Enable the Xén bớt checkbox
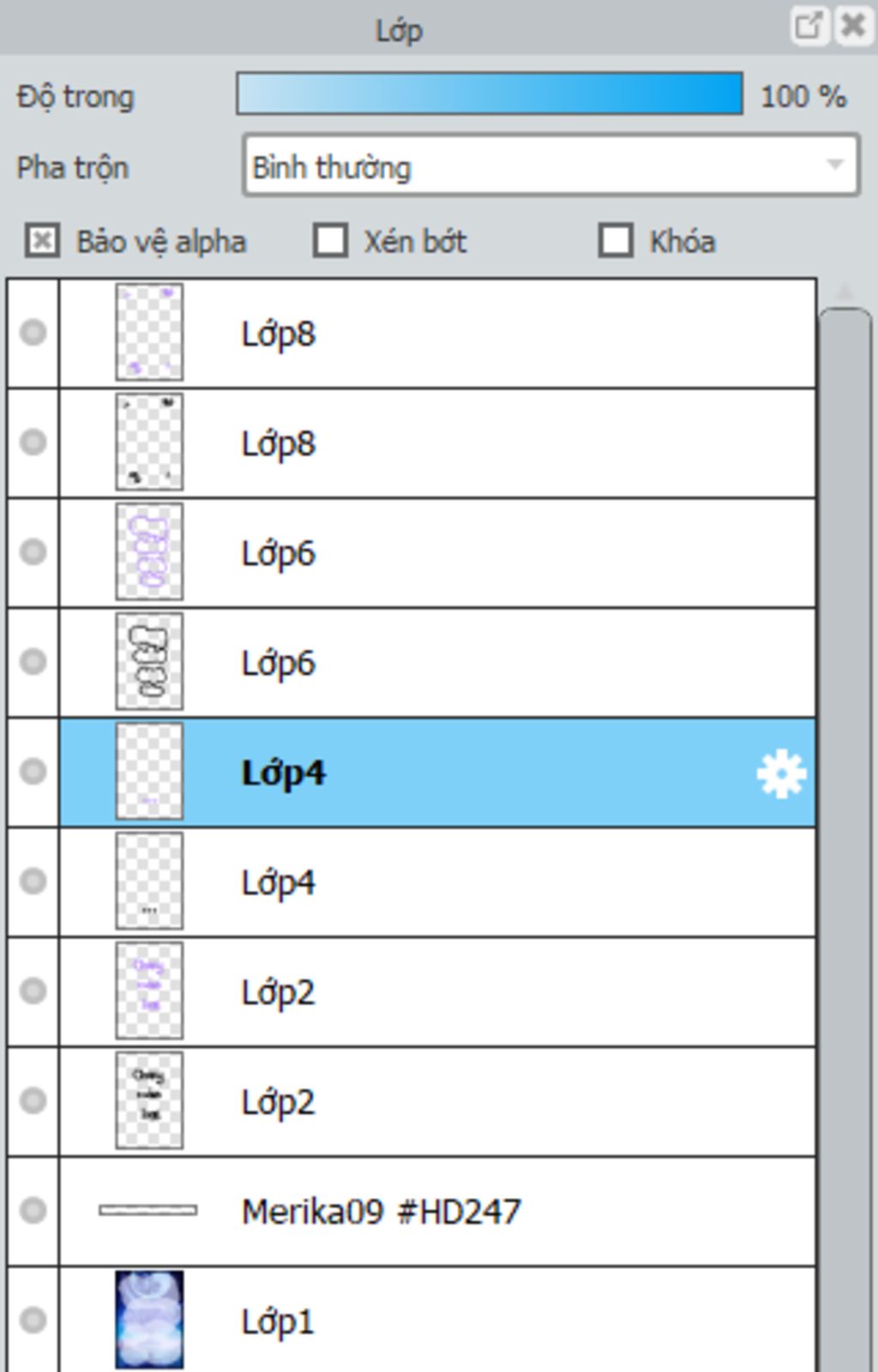Image resolution: width=878 pixels, height=1372 pixels. [330, 241]
